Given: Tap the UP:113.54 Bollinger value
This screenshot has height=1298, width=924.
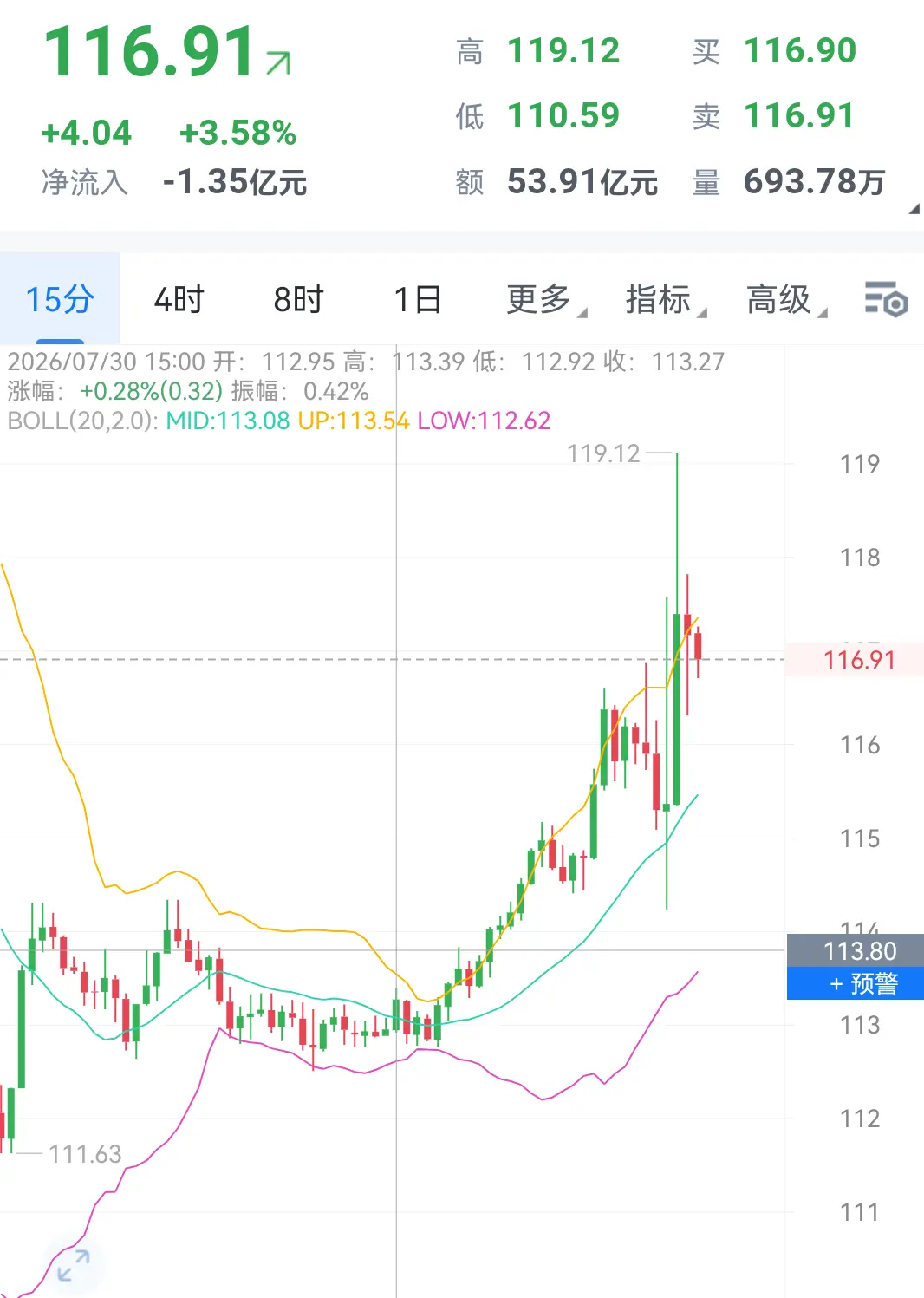Looking at the screenshot, I should (x=354, y=421).
